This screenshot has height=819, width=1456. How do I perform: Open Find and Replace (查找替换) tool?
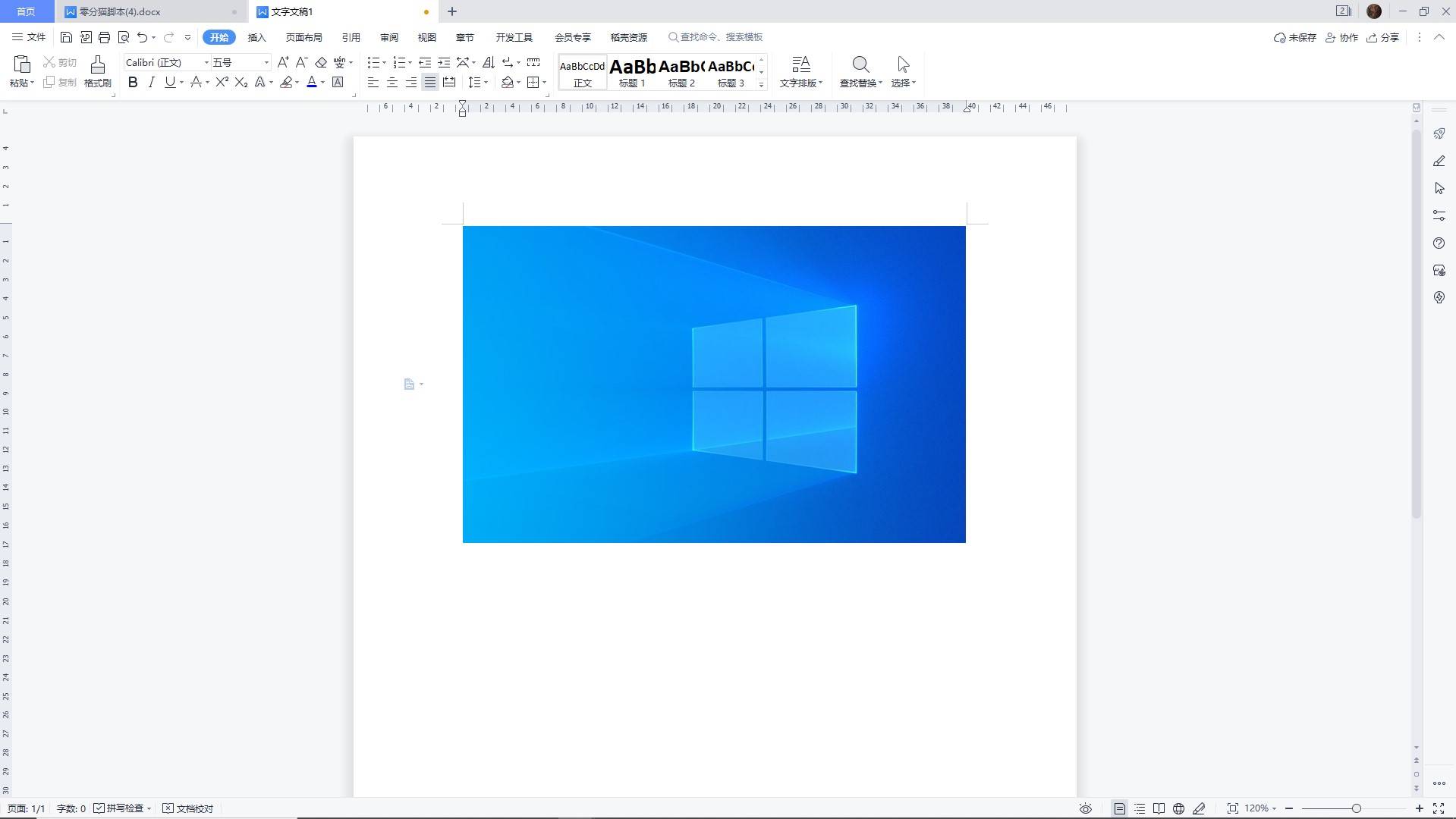point(860,71)
